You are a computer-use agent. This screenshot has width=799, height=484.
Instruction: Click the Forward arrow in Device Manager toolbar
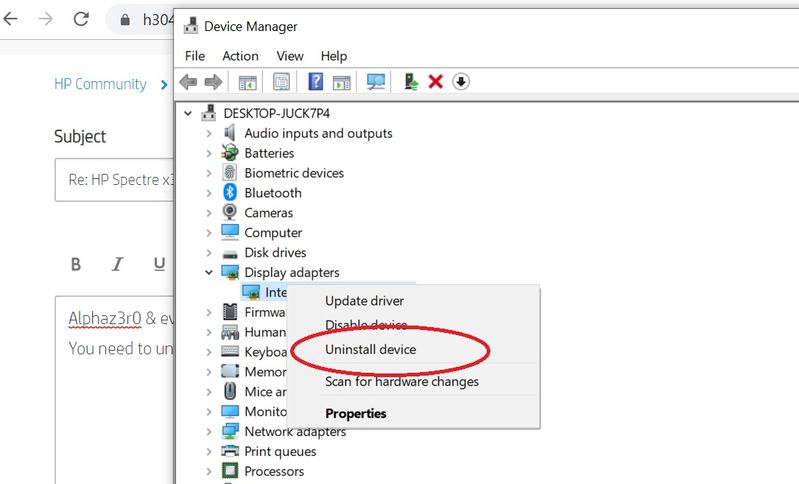213,82
